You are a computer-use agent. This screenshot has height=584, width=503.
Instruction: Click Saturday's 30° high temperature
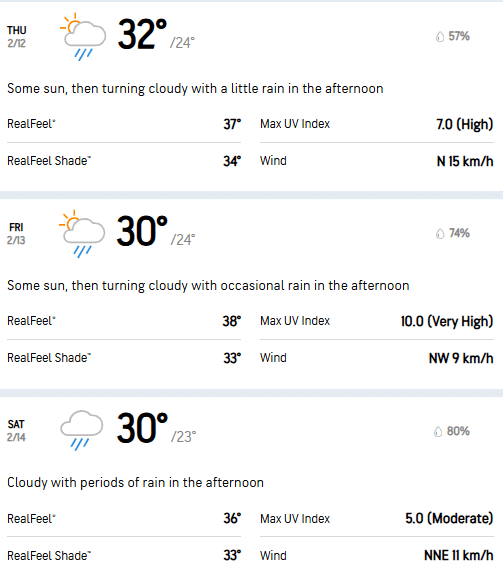142,428
